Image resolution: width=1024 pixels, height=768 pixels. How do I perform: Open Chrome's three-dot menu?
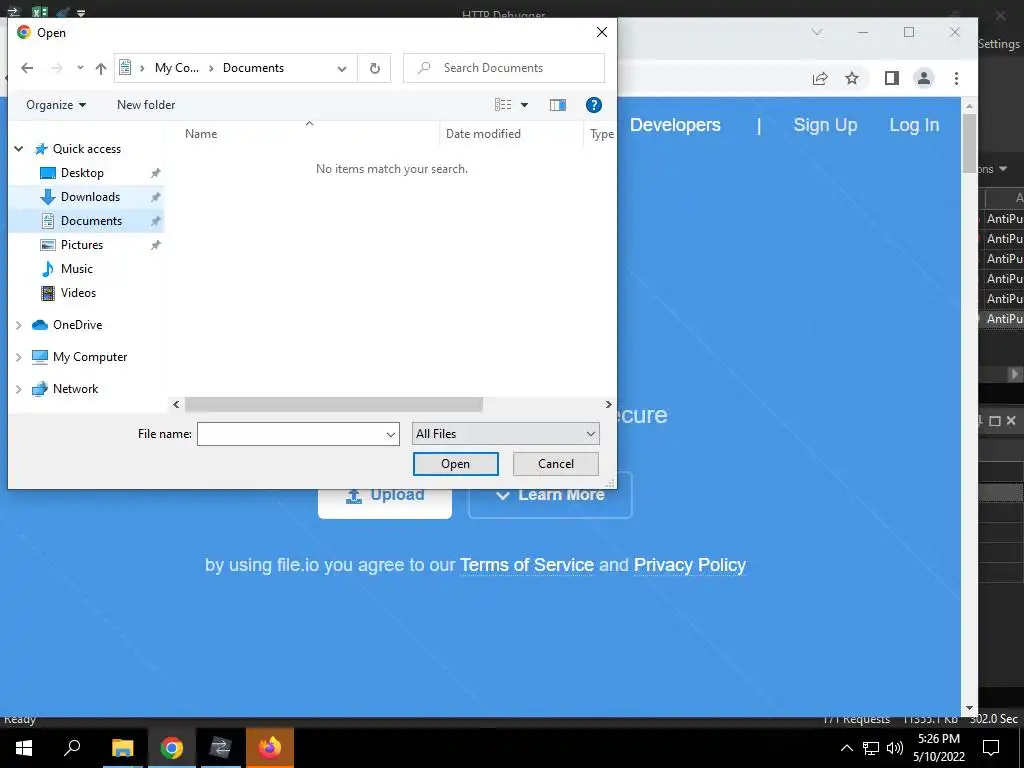(x=956, y=78)
